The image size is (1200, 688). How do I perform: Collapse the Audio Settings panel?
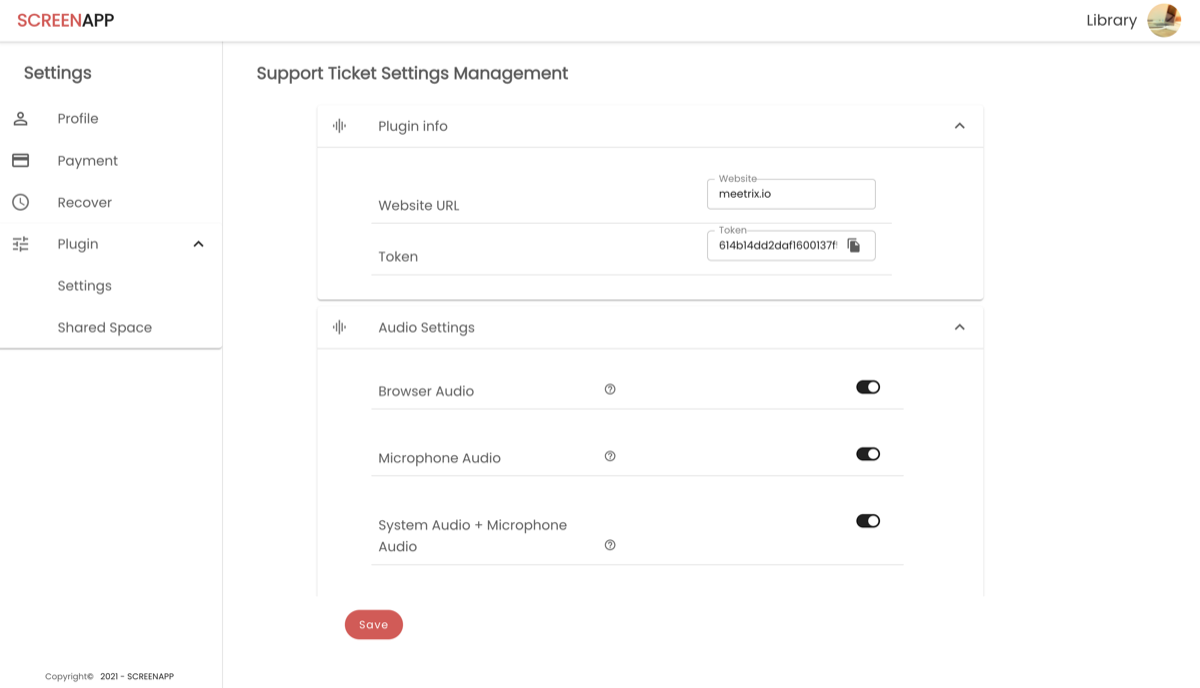coord(959,327)
